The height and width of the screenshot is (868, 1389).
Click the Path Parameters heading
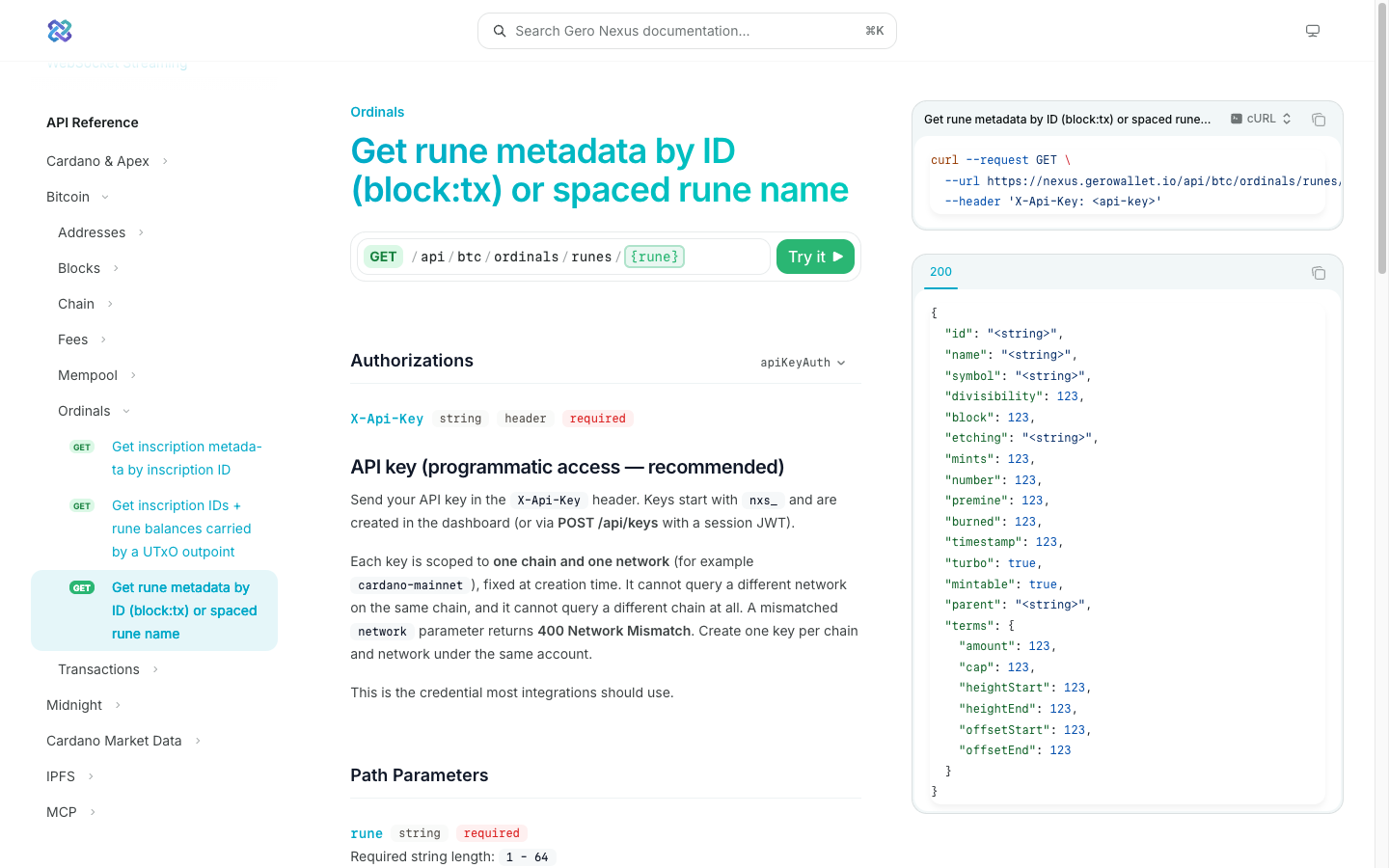(x=420, y=775)
